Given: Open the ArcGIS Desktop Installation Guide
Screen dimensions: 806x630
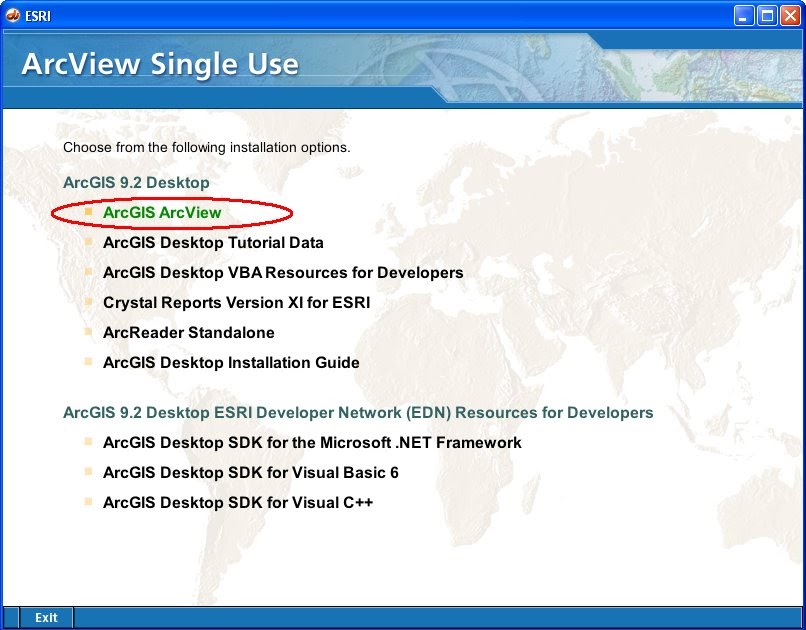Looking at the screenshot, I should (232, 362).
